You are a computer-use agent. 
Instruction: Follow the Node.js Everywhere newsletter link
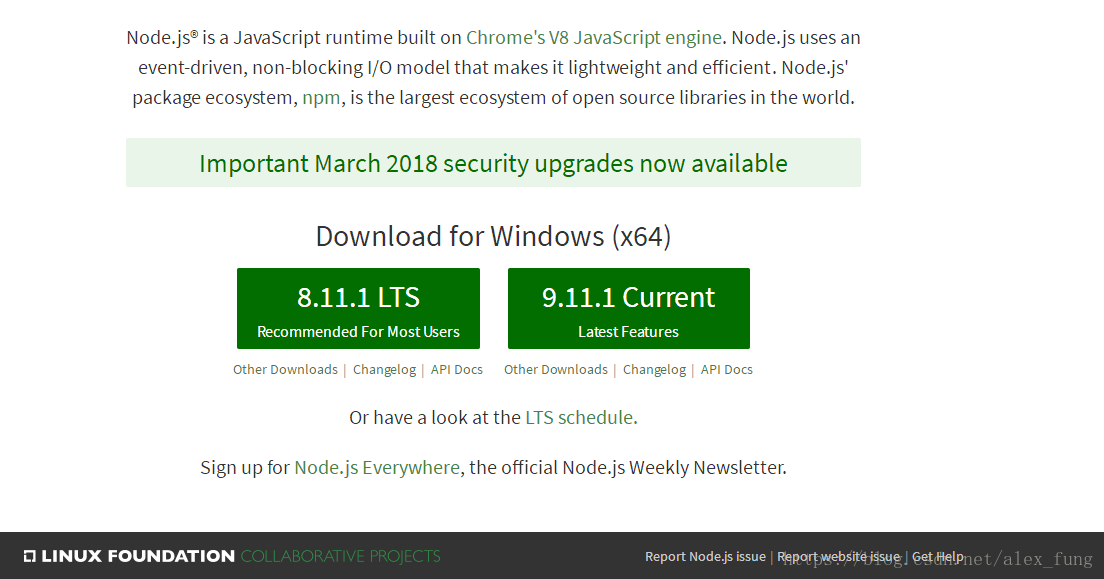point(377,468)
